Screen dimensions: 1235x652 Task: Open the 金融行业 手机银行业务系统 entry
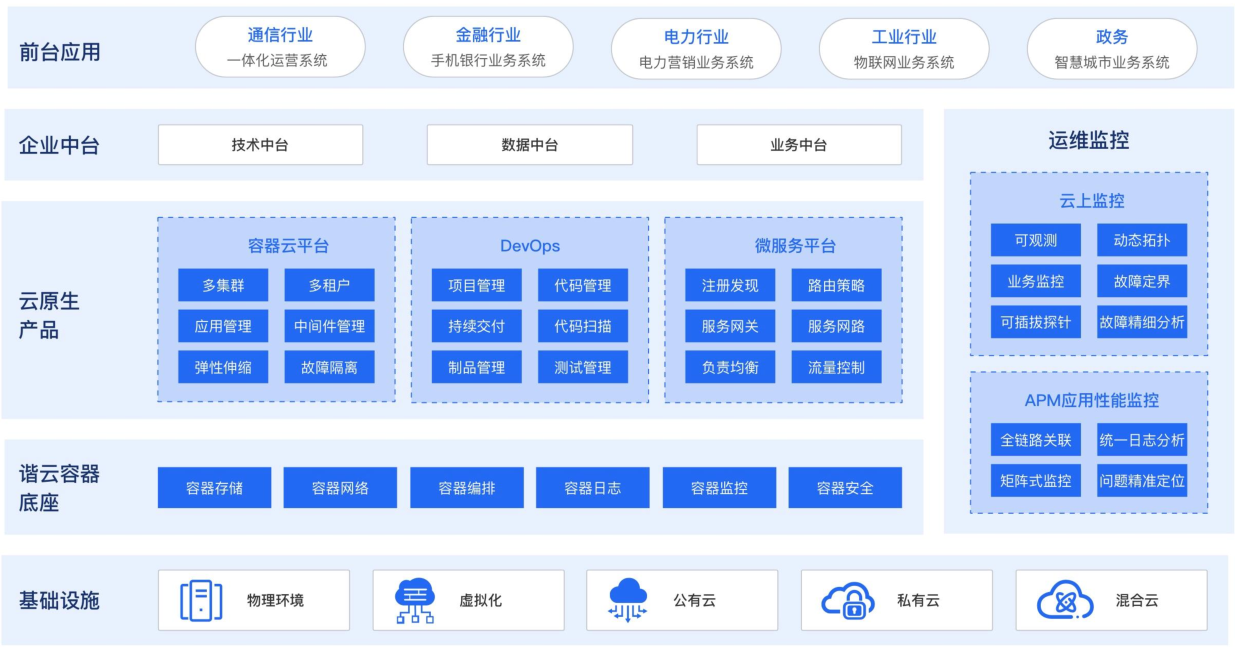click(488, 46)
